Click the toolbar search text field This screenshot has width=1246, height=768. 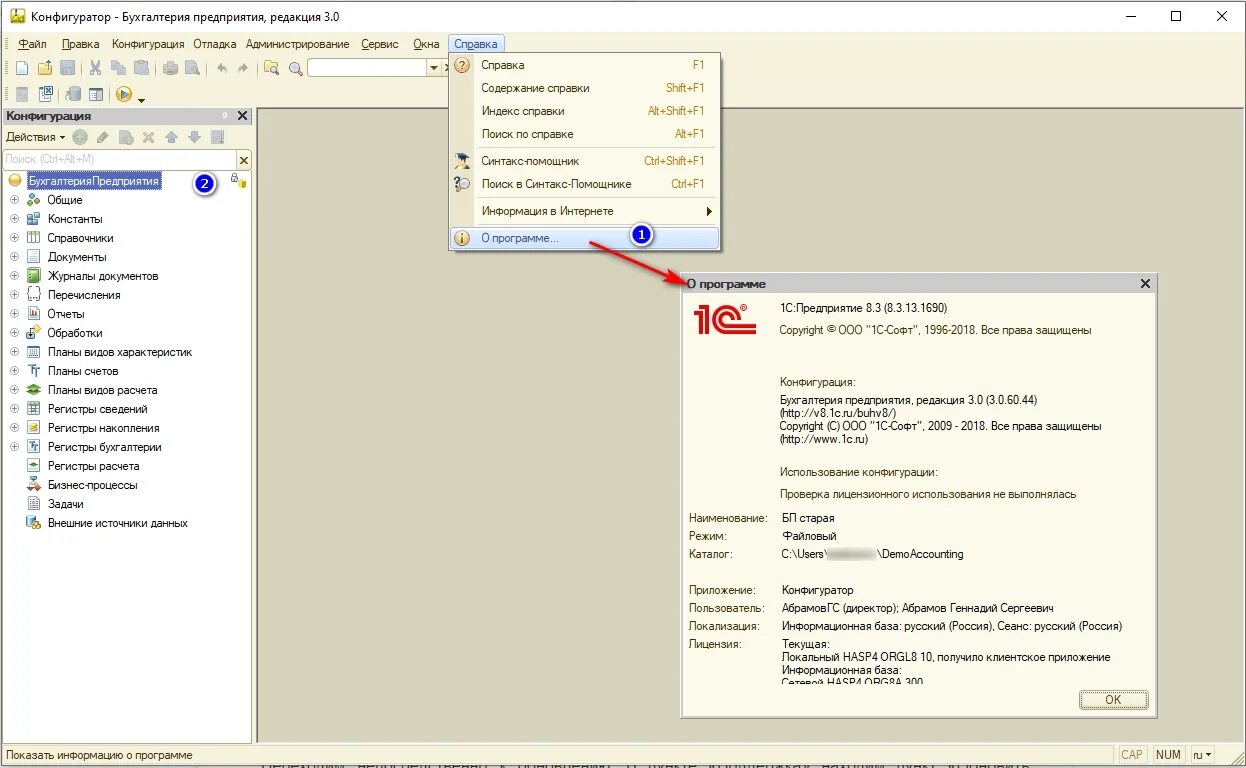[367, 68]
